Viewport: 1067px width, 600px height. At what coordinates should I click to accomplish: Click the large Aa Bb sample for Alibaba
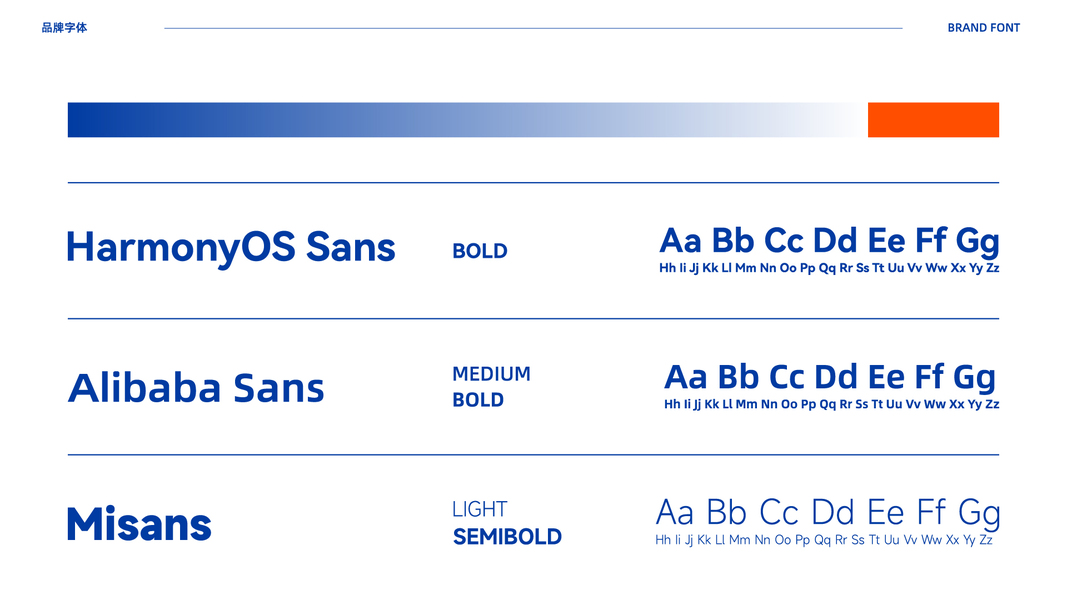coord(830,377)
